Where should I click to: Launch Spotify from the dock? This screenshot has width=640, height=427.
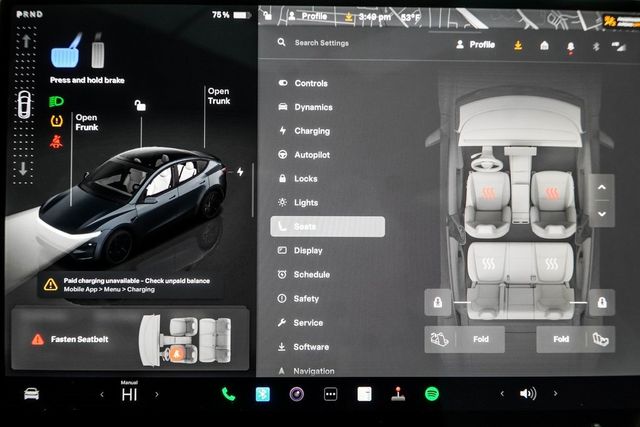click(x=432, y=394)
